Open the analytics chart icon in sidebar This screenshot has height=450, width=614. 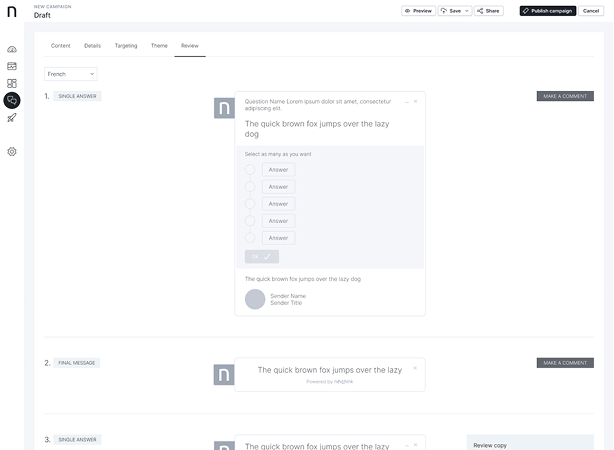pyautogui.click(x=12, y=66)
